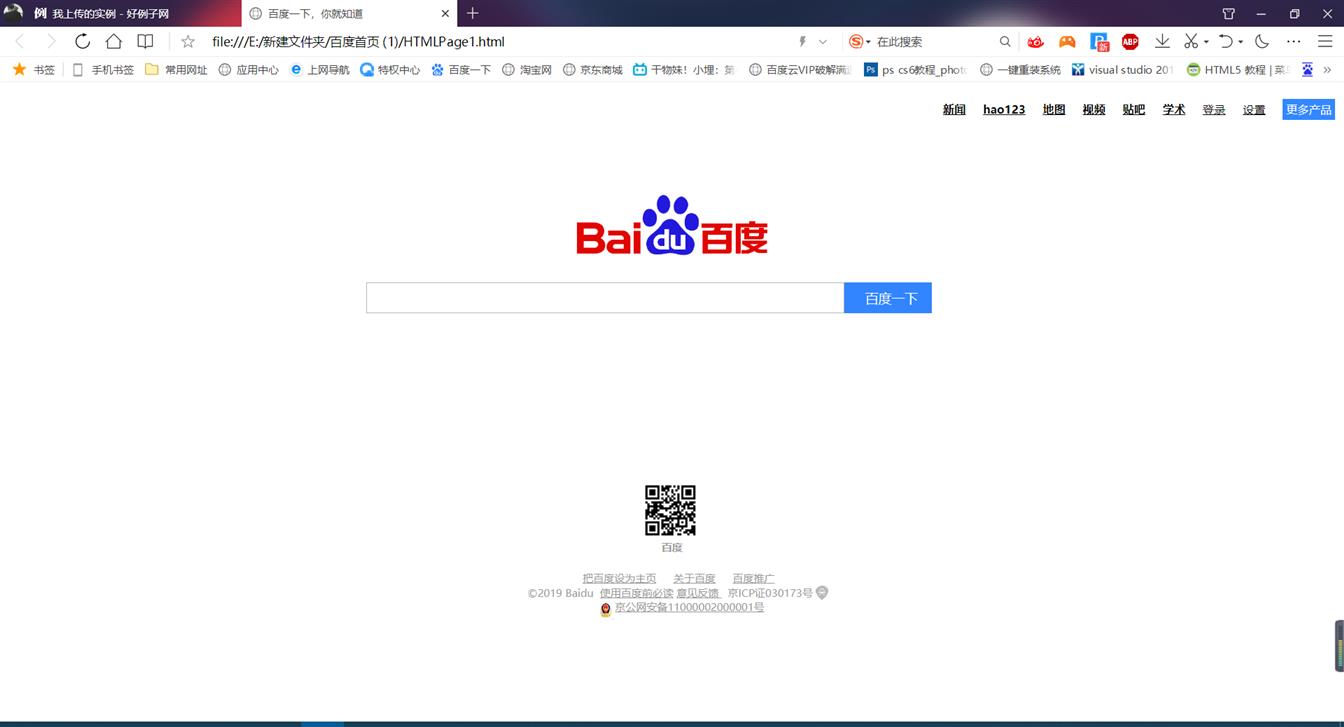
Task: Open the Sogou search engine selector dropdown
Action: point(859,41)
